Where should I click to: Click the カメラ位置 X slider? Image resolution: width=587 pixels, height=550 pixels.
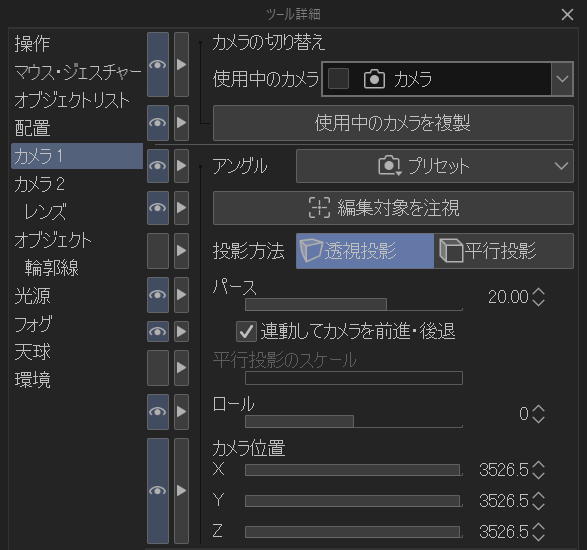[x=354, y=470]
